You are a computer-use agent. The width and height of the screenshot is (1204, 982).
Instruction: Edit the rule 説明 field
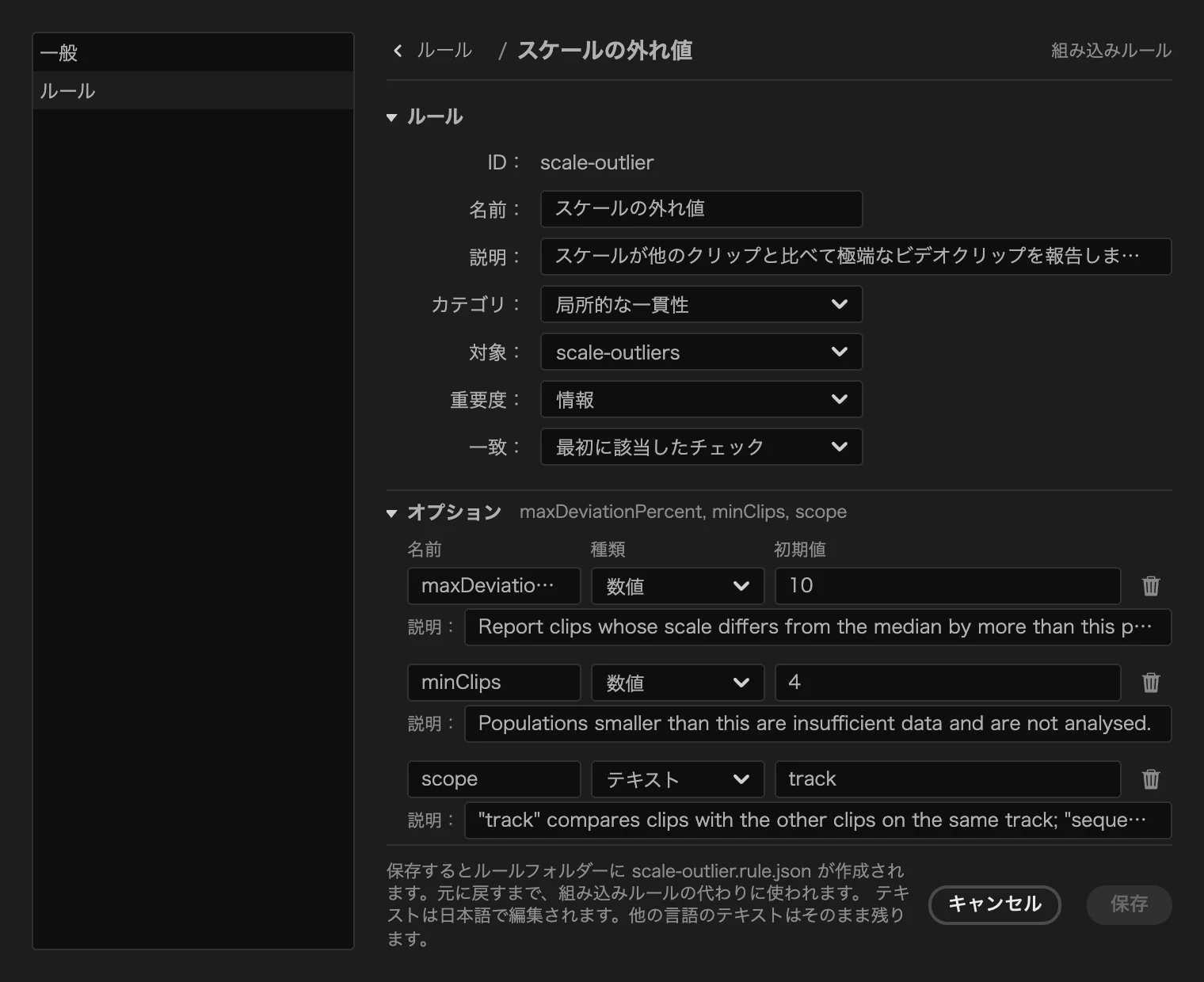pos(855,257)
